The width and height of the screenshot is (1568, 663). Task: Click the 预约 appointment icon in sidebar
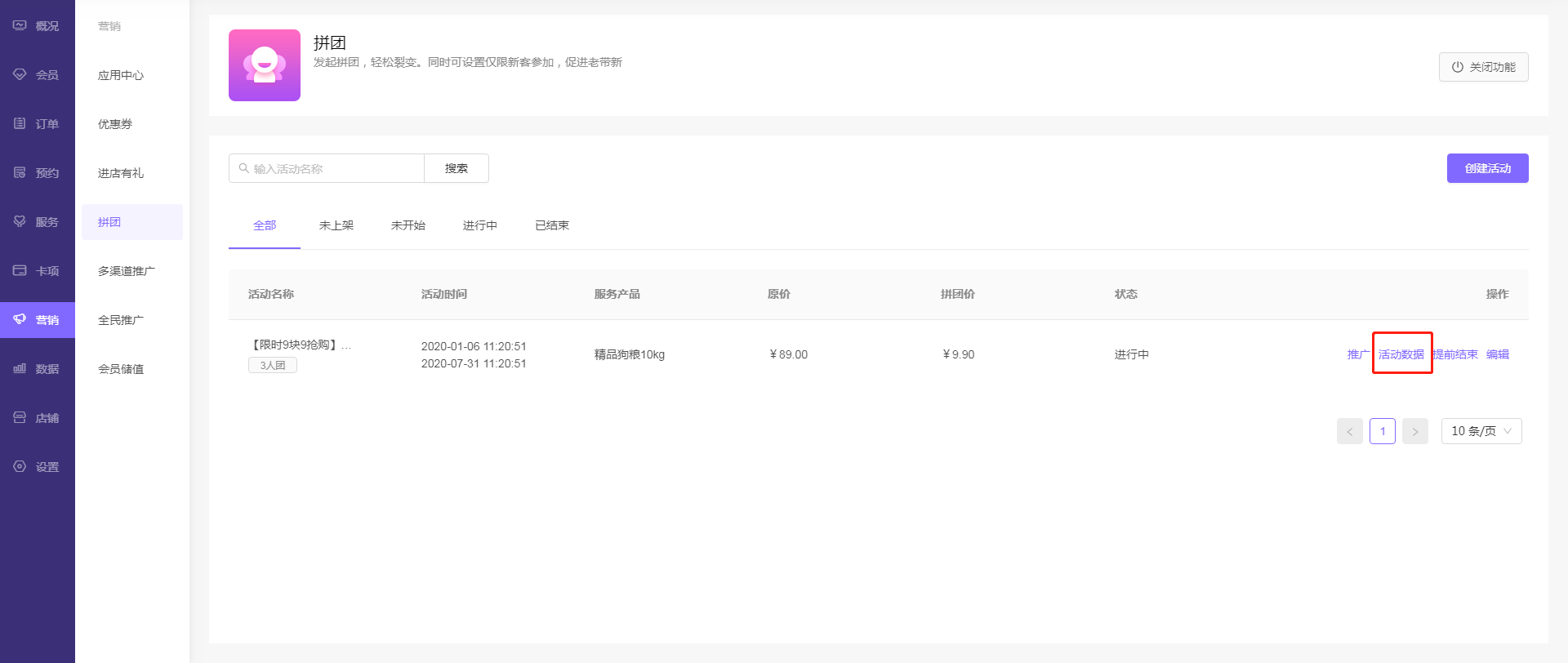(20, 172)
